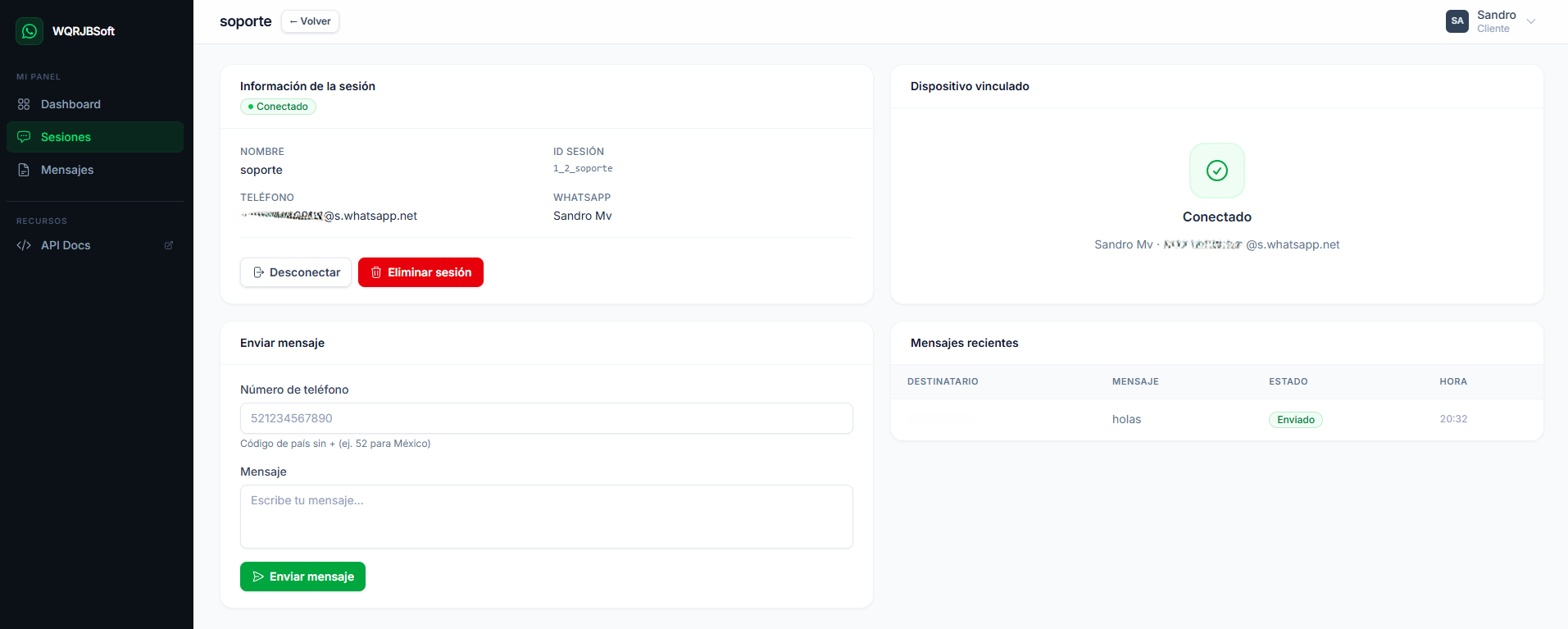Go to Mensajes in the sidebar
Viewport: 1568px width, 629px height.
[67, 170]
